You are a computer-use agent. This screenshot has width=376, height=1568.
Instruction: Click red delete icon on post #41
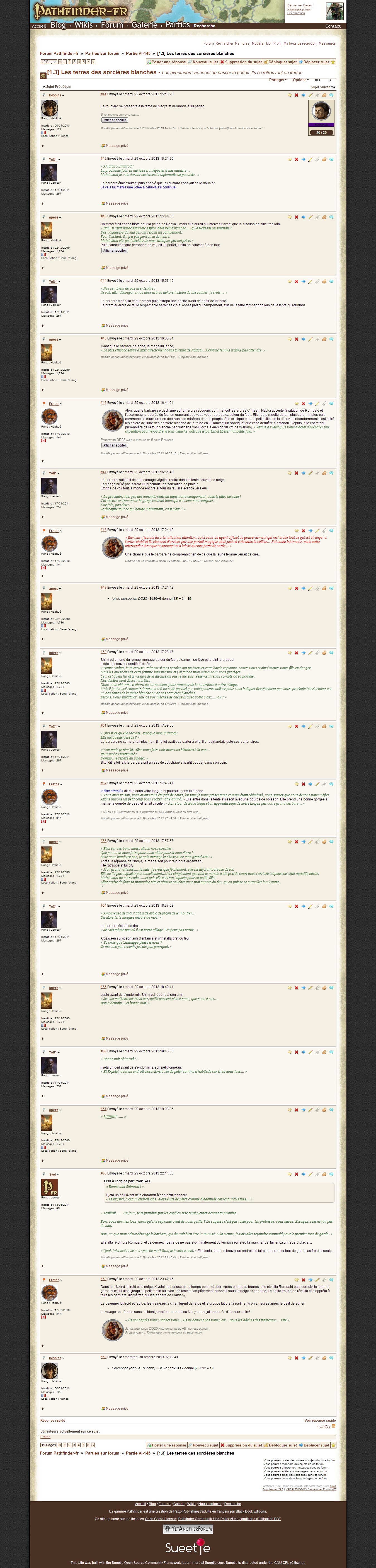[x=296, y=95]
